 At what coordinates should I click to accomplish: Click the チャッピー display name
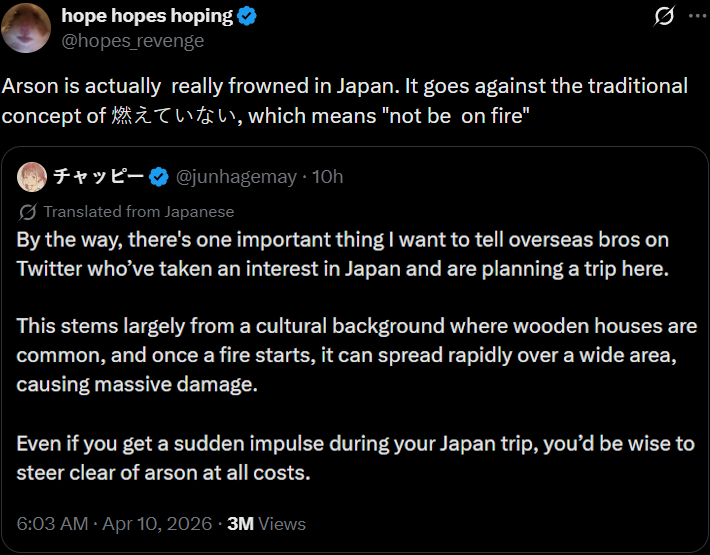point(98,177)
